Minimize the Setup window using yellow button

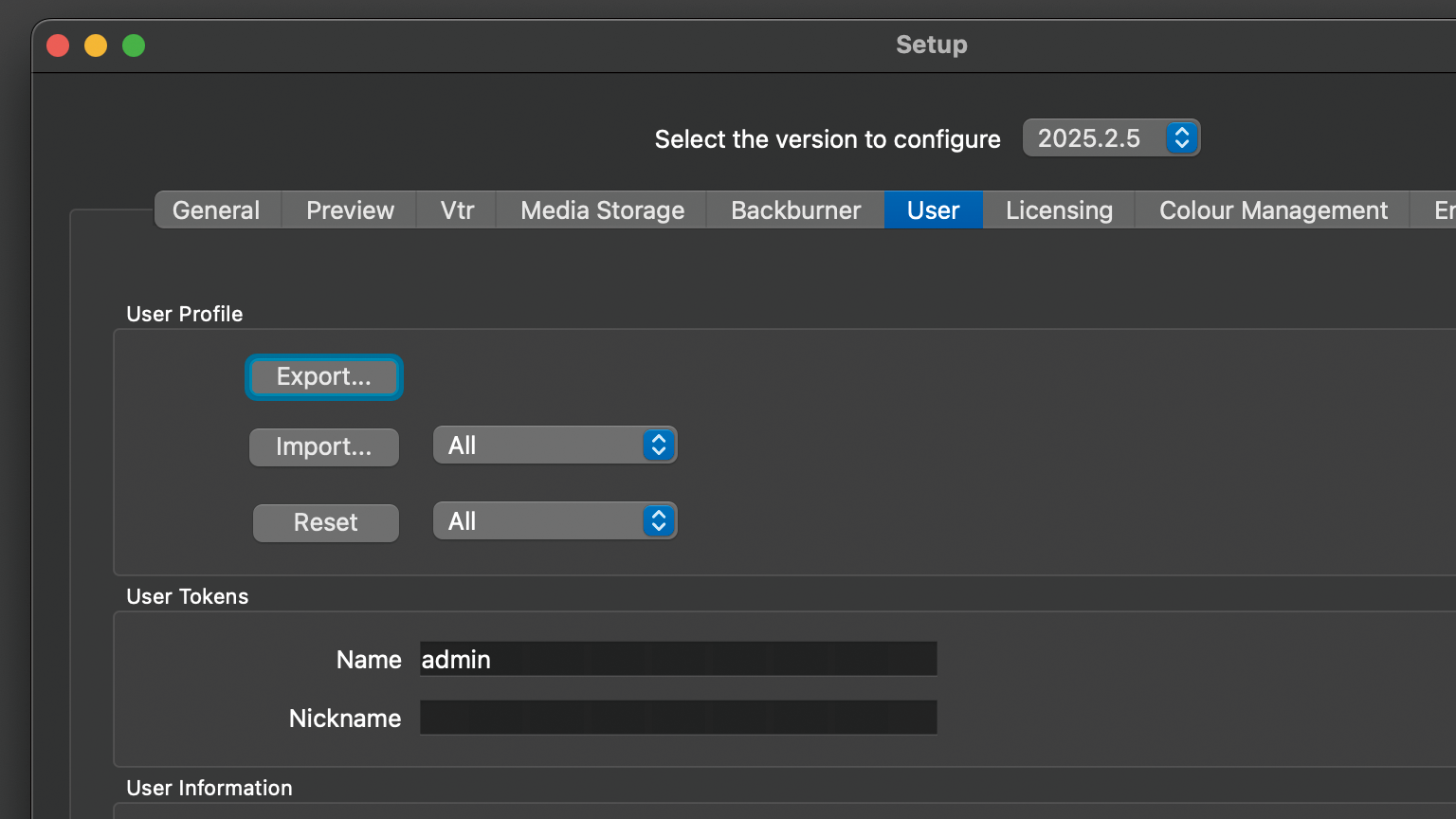tap(96, 45)
